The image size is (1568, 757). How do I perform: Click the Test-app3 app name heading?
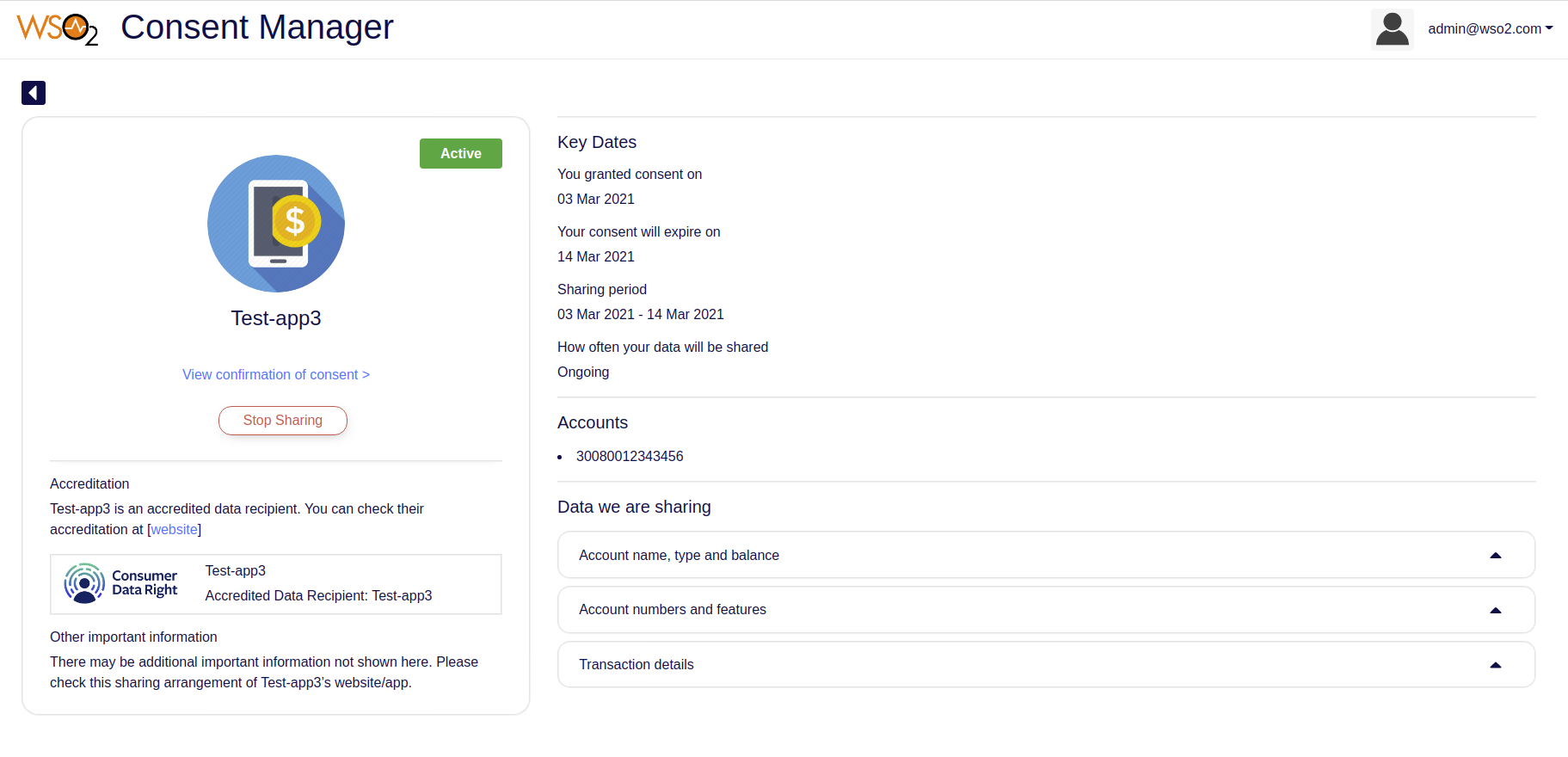(276, 318)
